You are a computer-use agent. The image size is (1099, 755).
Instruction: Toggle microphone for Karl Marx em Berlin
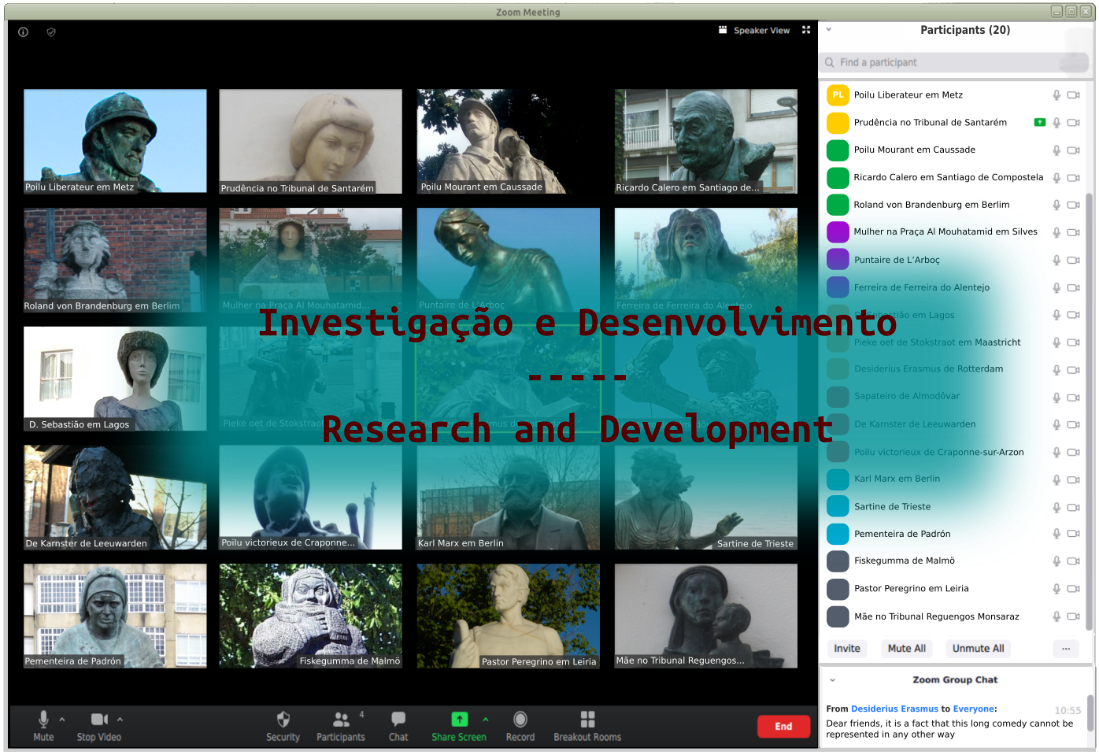coord(1056,479)
